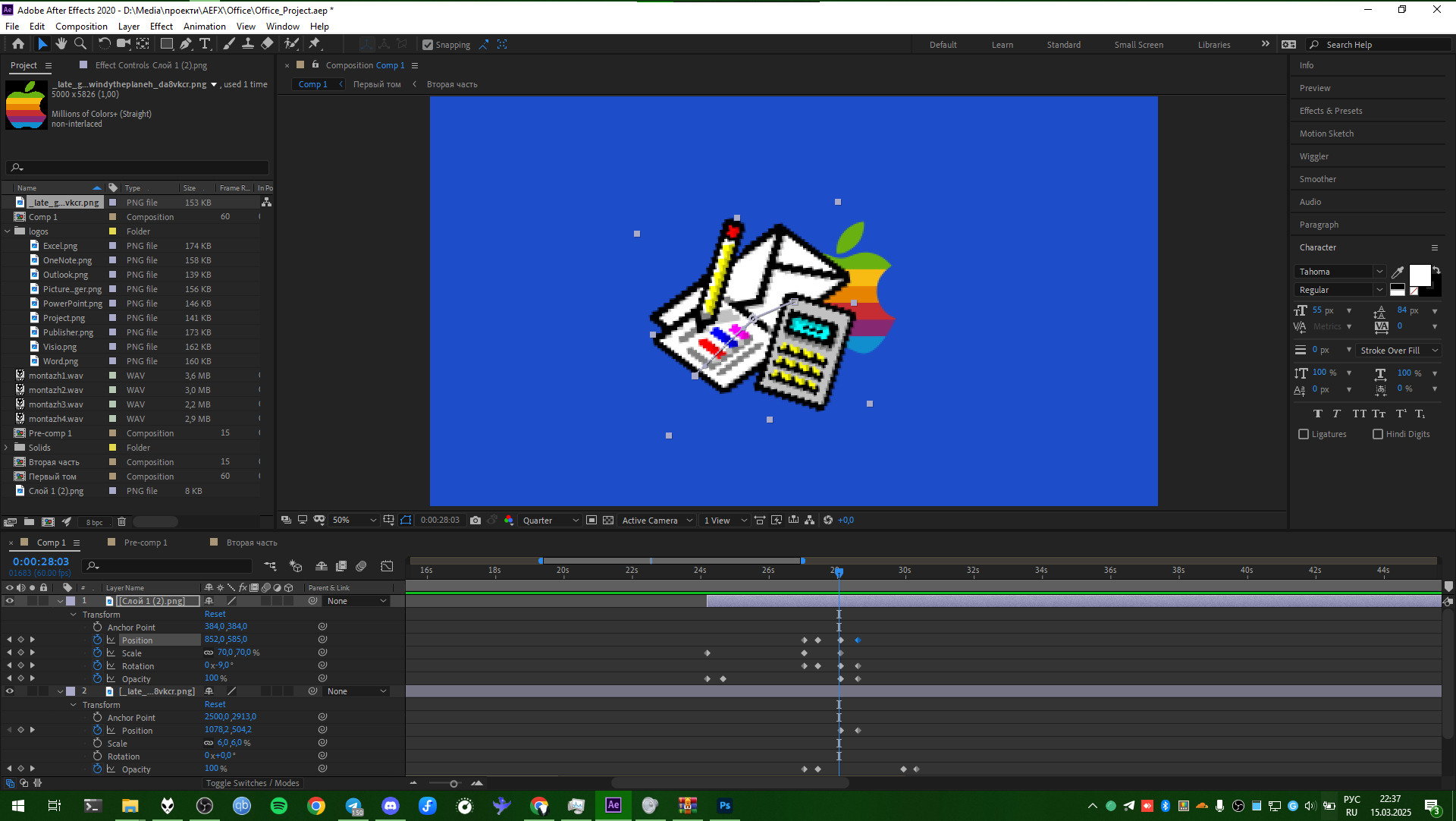
Task: Open the Tahoma font family dropdown
Action: (x=1340, y=272)
